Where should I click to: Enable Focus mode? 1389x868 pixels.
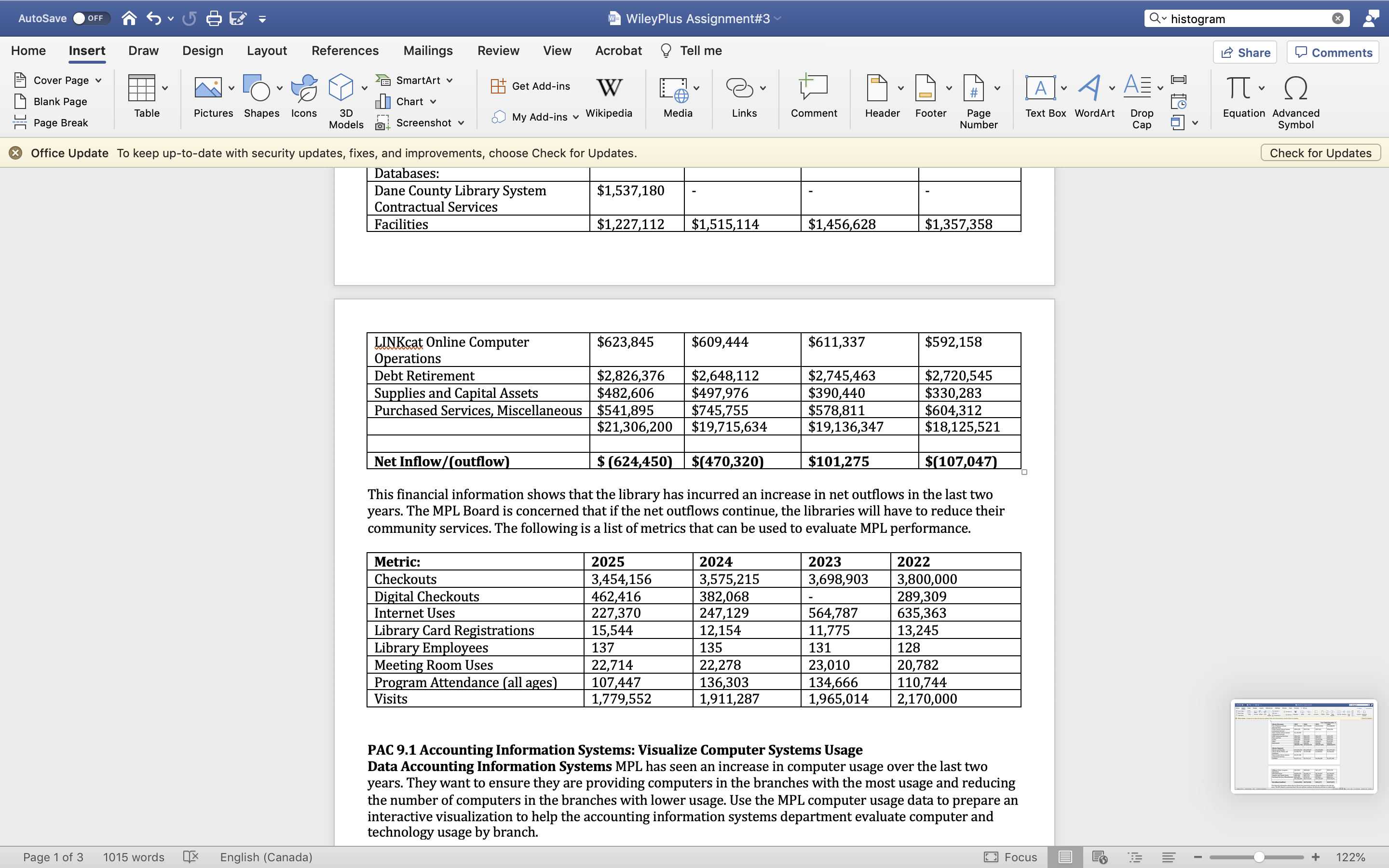1010,856
